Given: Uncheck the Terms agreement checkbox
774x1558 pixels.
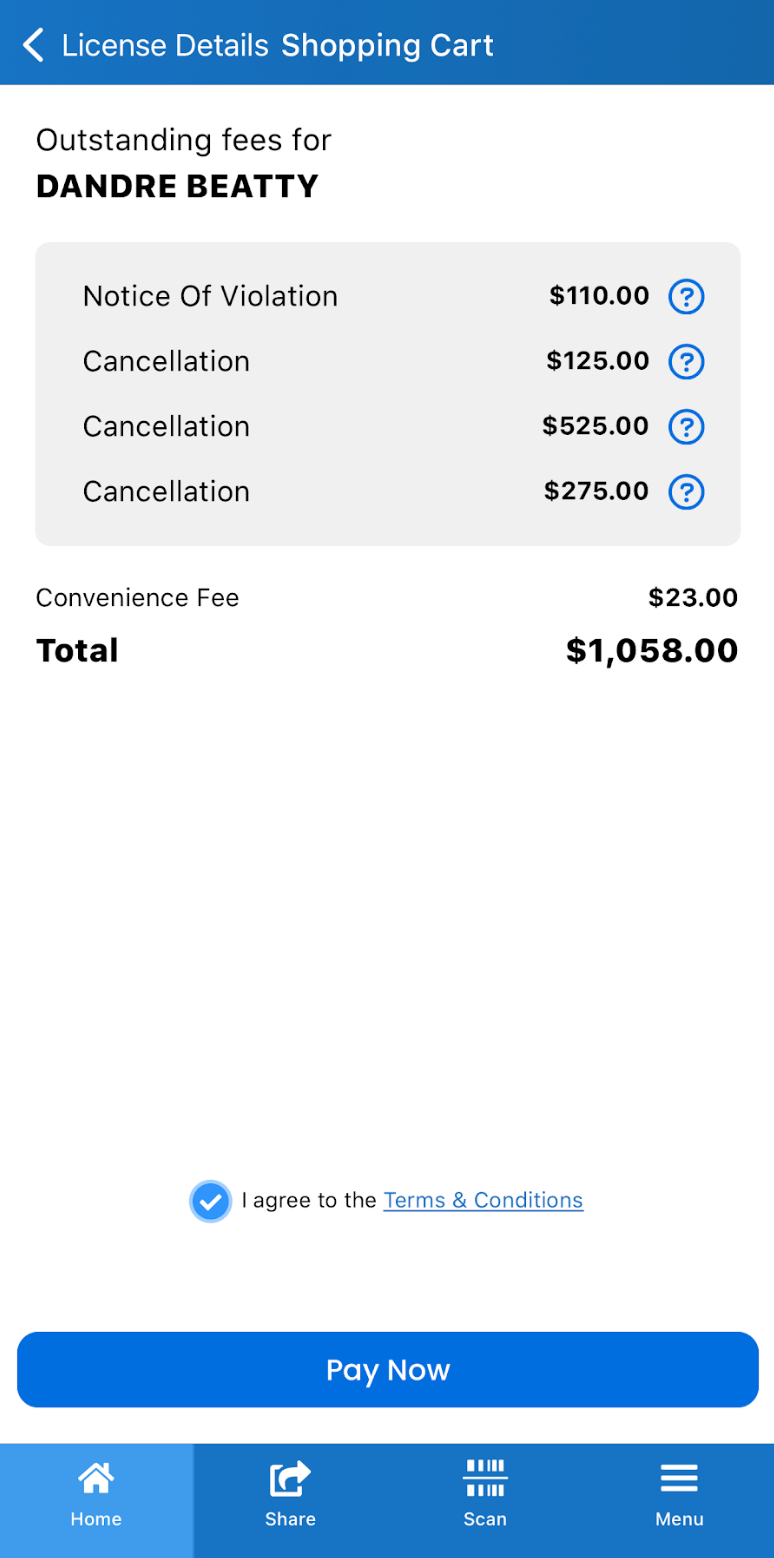Looking at the screenshot, I should point(210,1201).
